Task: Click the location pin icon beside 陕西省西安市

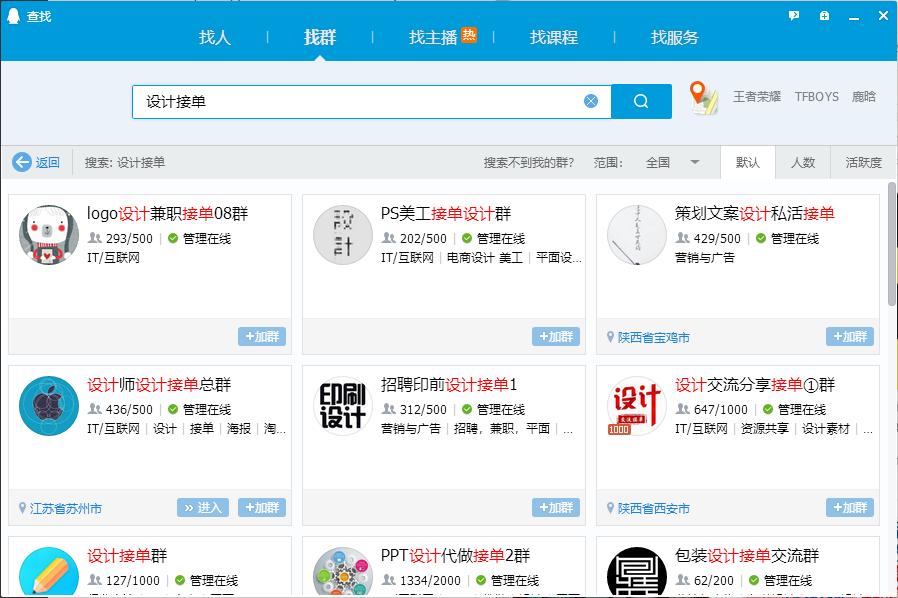Action: tap(609, 508)
